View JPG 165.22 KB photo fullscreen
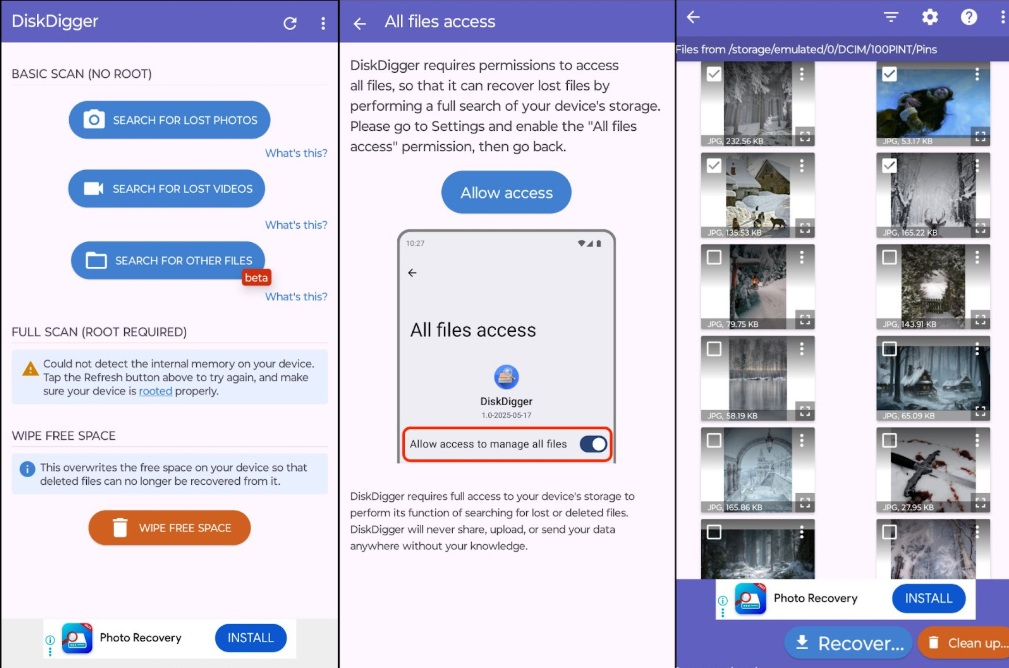Viewport: 1009px width, 668px height. pyautogui.click(x=980, y=228)
